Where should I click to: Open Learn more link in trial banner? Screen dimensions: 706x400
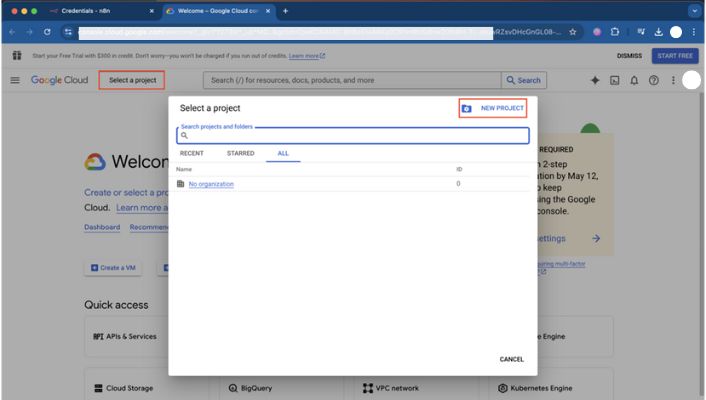tap(307, 56)
